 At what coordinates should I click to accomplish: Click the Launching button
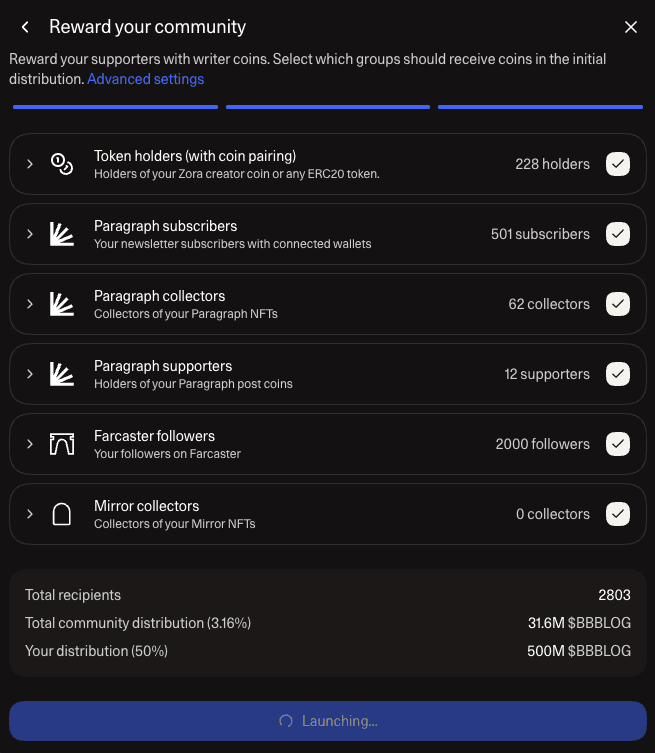click(x=327, y=721)
